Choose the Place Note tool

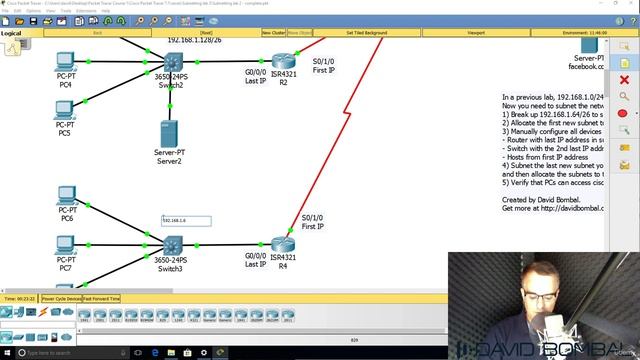pos(624,63)
